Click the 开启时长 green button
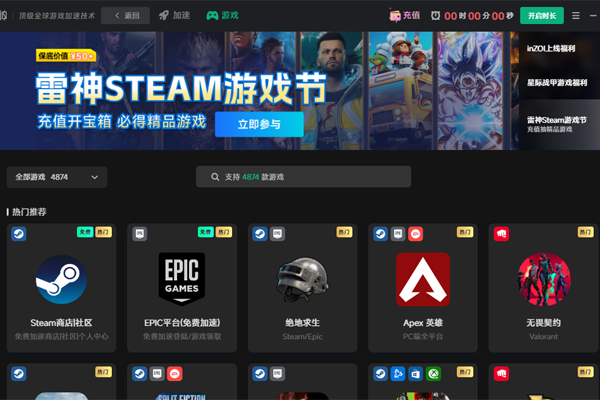Image resolution: width=600 pixels, height=400 pixels. [541, 16]
